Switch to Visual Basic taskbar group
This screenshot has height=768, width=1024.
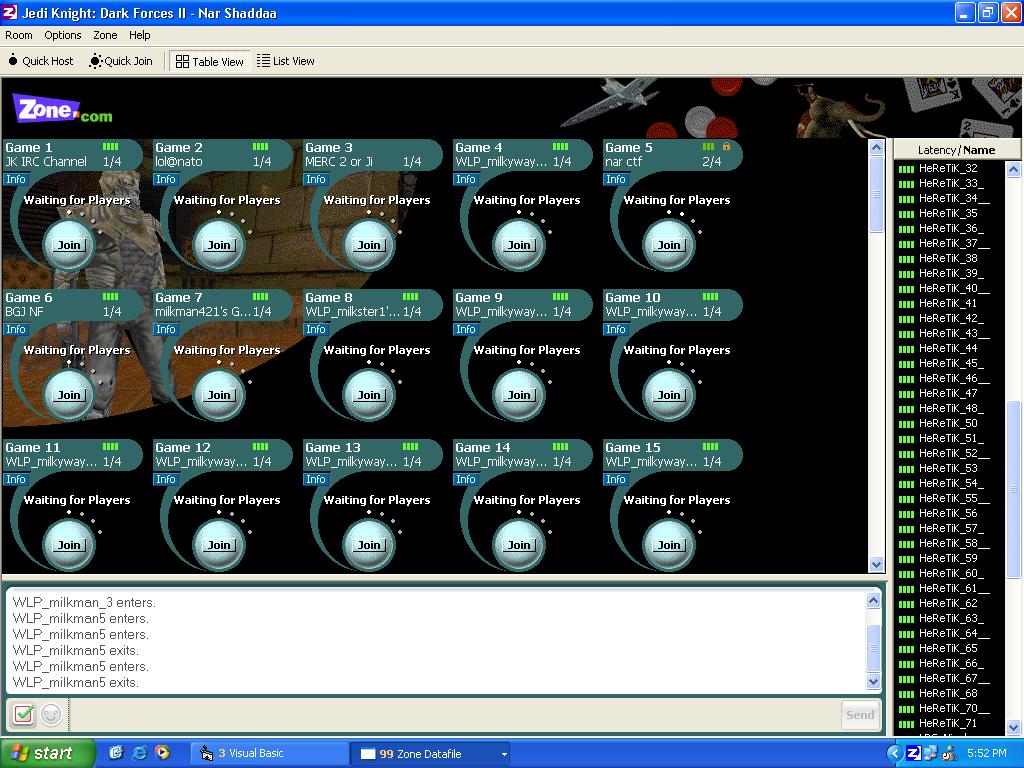point(269,754)
